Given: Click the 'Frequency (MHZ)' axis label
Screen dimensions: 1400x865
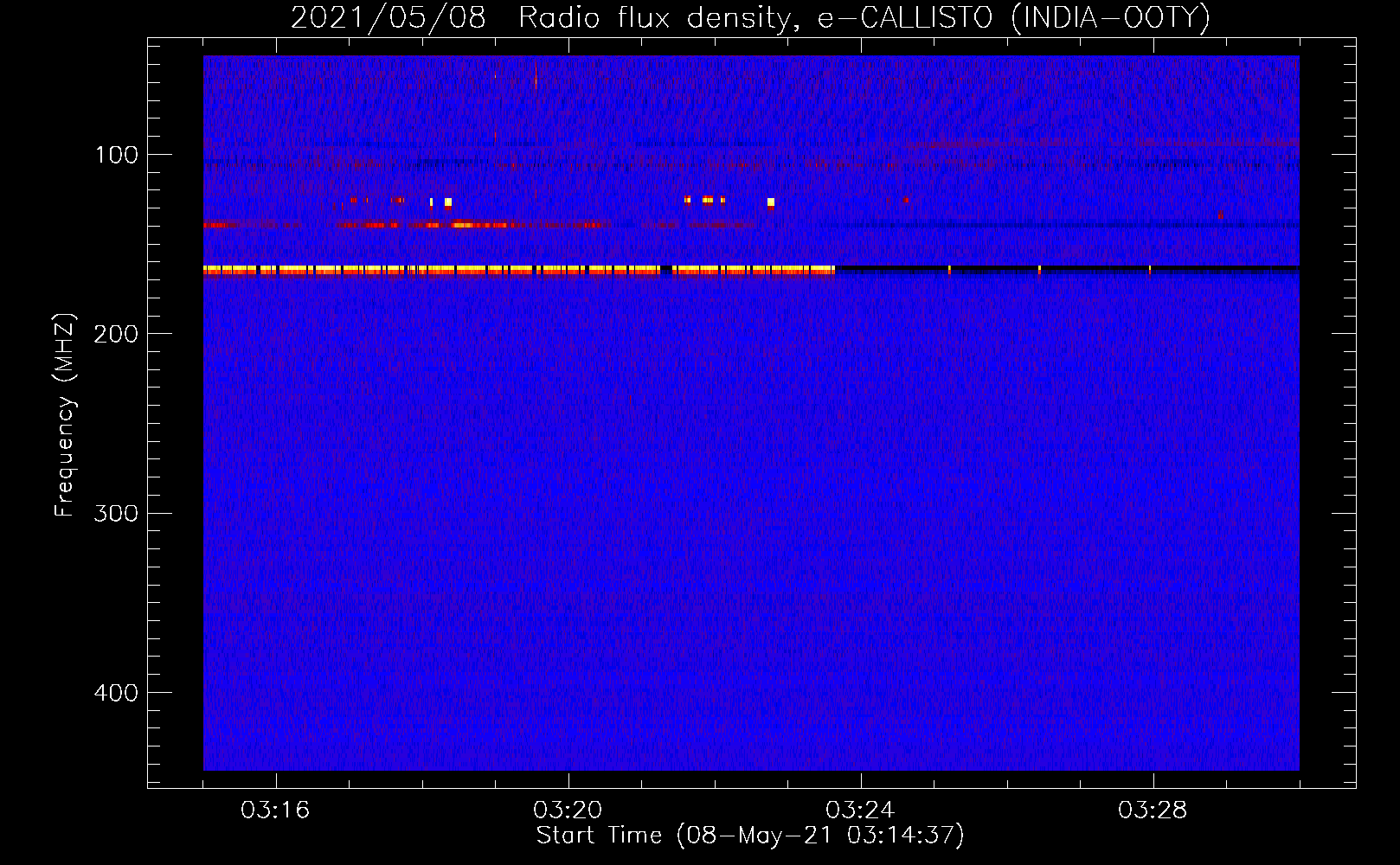Looking at the screenshot, I should coord(65,415).
